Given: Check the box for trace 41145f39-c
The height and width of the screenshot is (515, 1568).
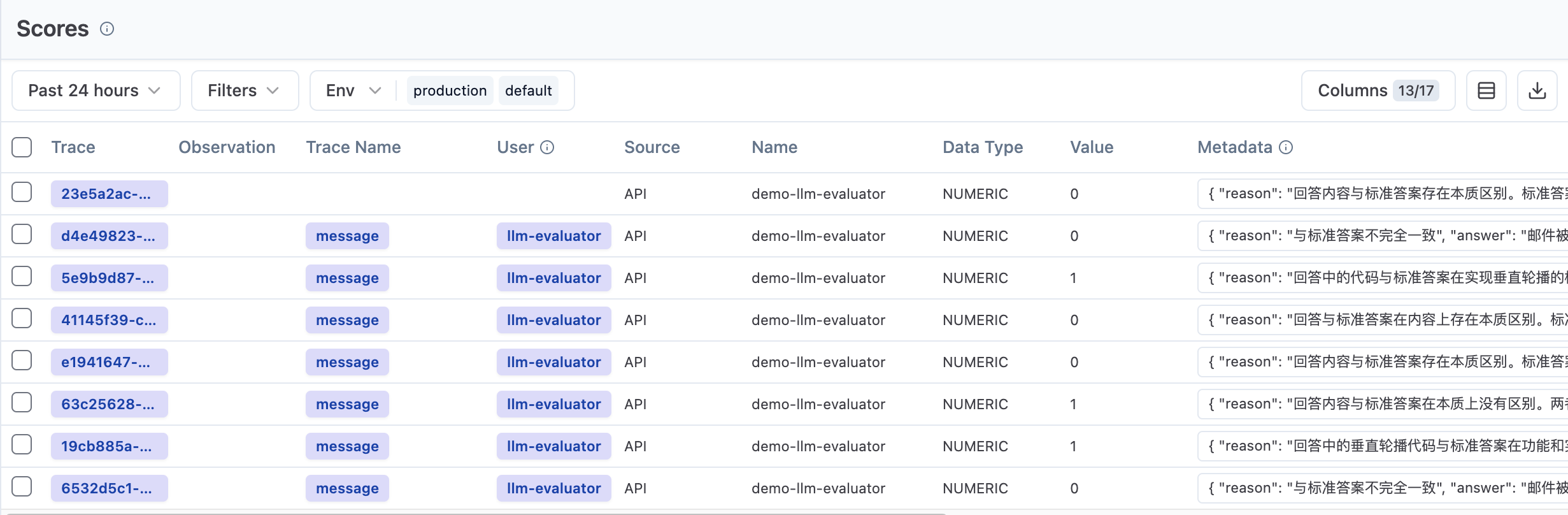Looking at the screenshot, I should coord(22,318).
